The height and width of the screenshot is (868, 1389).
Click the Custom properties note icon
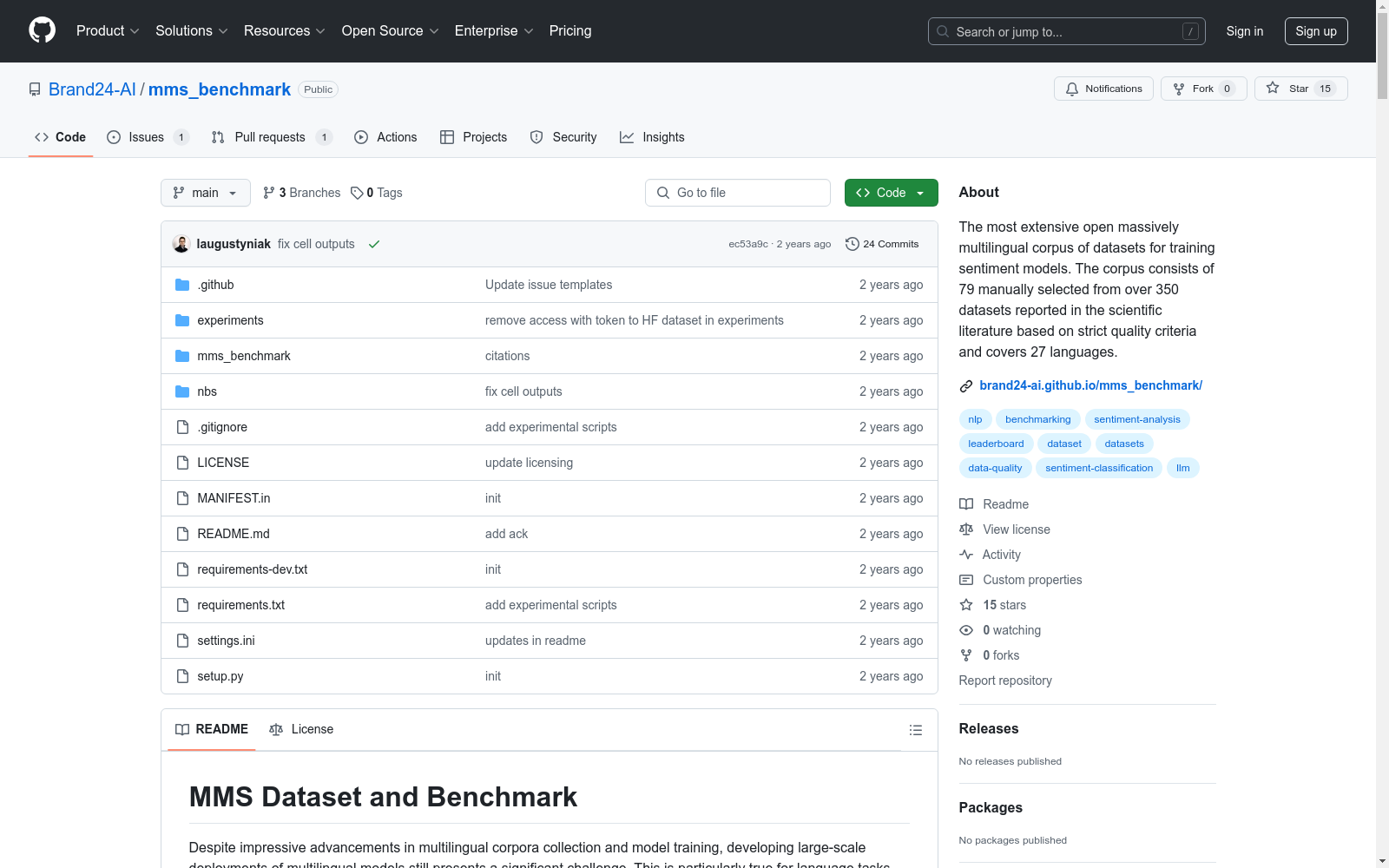pos(966,580)
